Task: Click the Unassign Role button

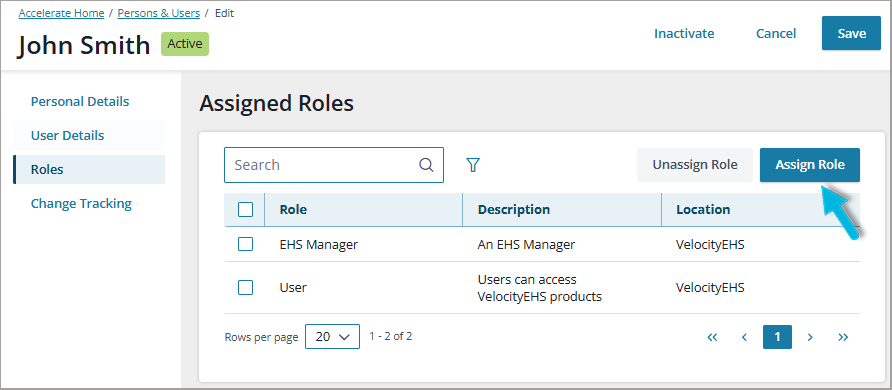Action: [x=695, y=165]
